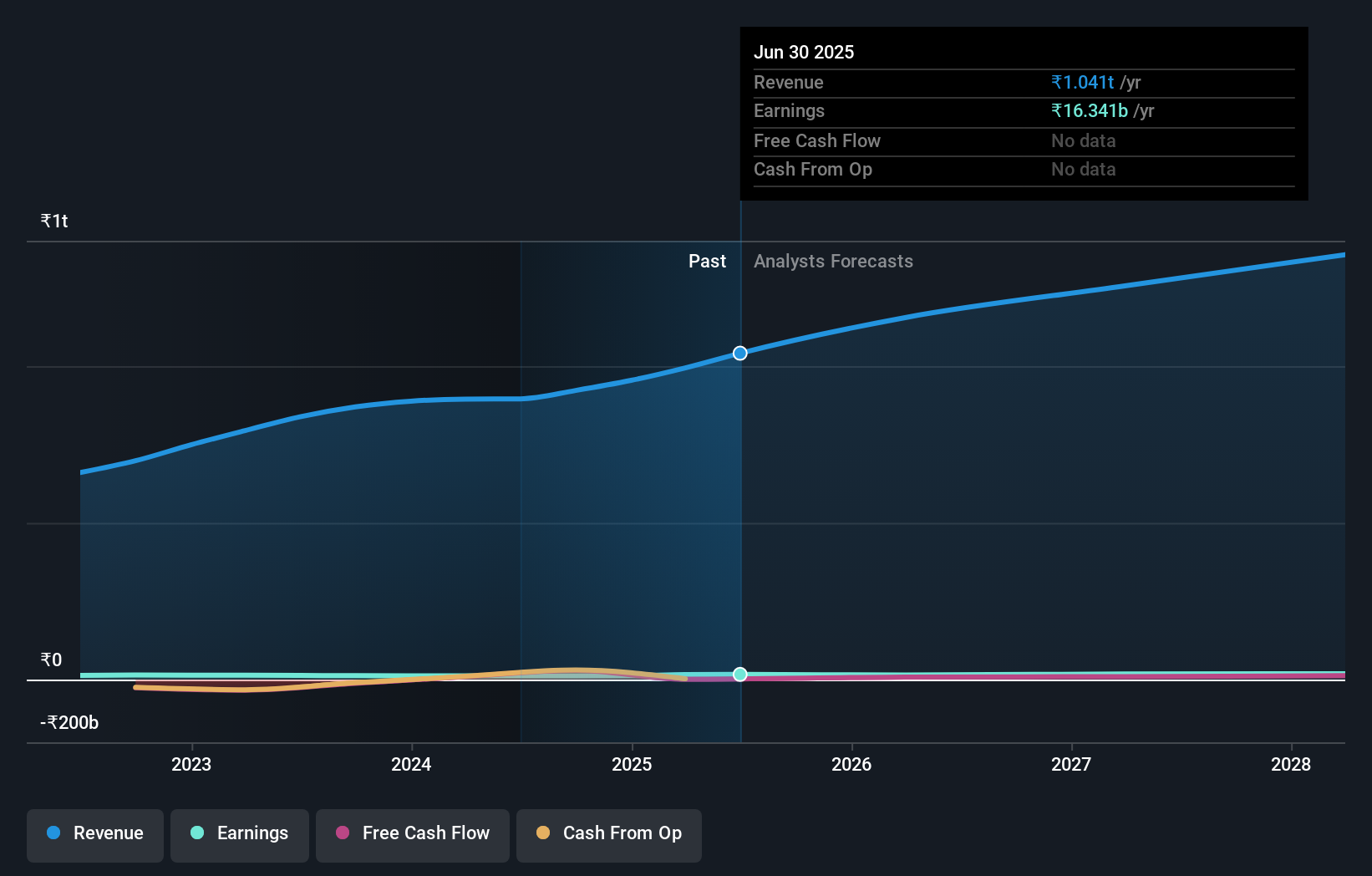Toggle the Cash From Op legend series

coord(609,835)
